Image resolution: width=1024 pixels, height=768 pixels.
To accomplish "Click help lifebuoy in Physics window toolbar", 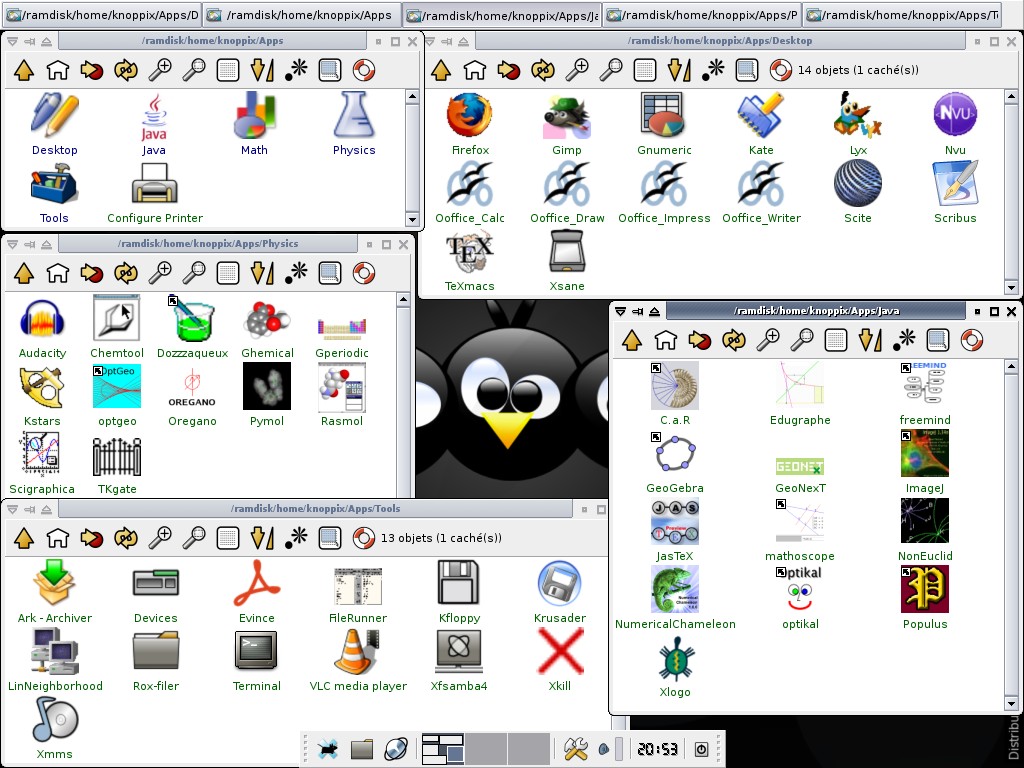I will [x=364, y=273].
